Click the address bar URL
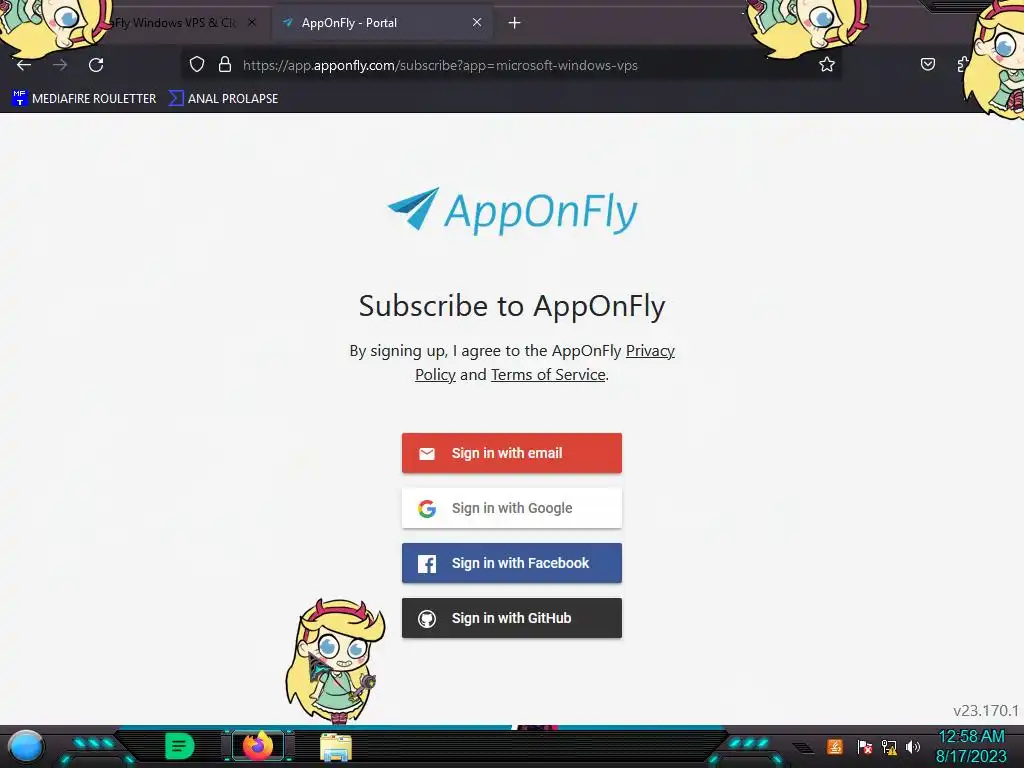 [440, 65]
